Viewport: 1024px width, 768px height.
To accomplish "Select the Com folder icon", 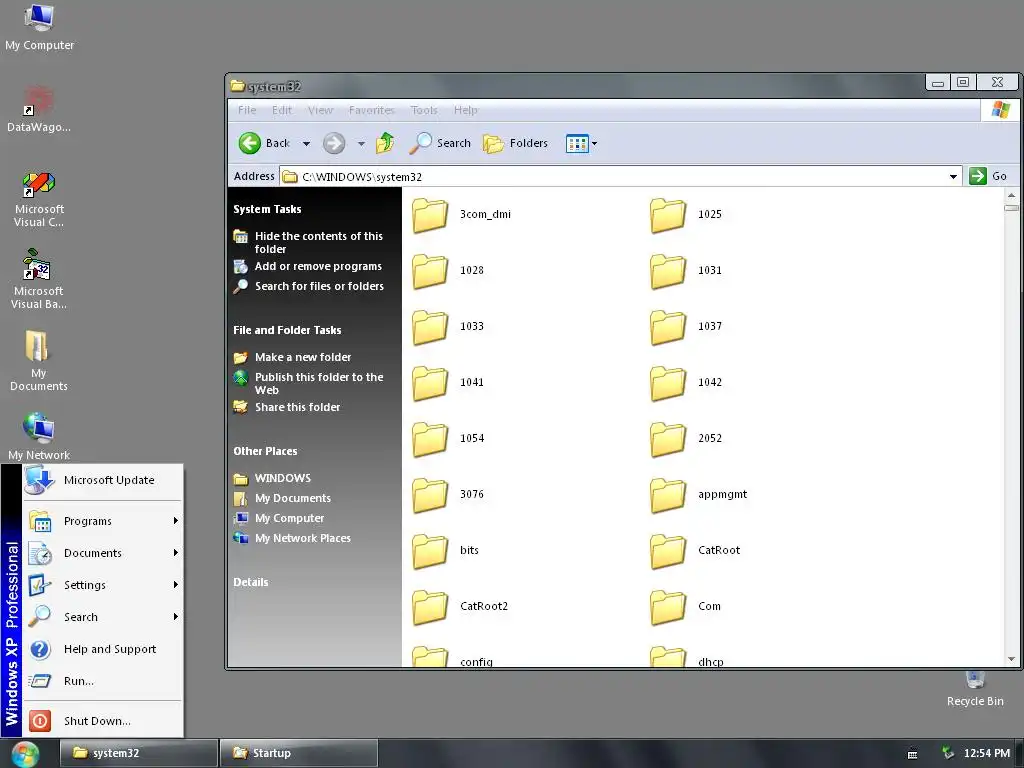I will (668, 608).
